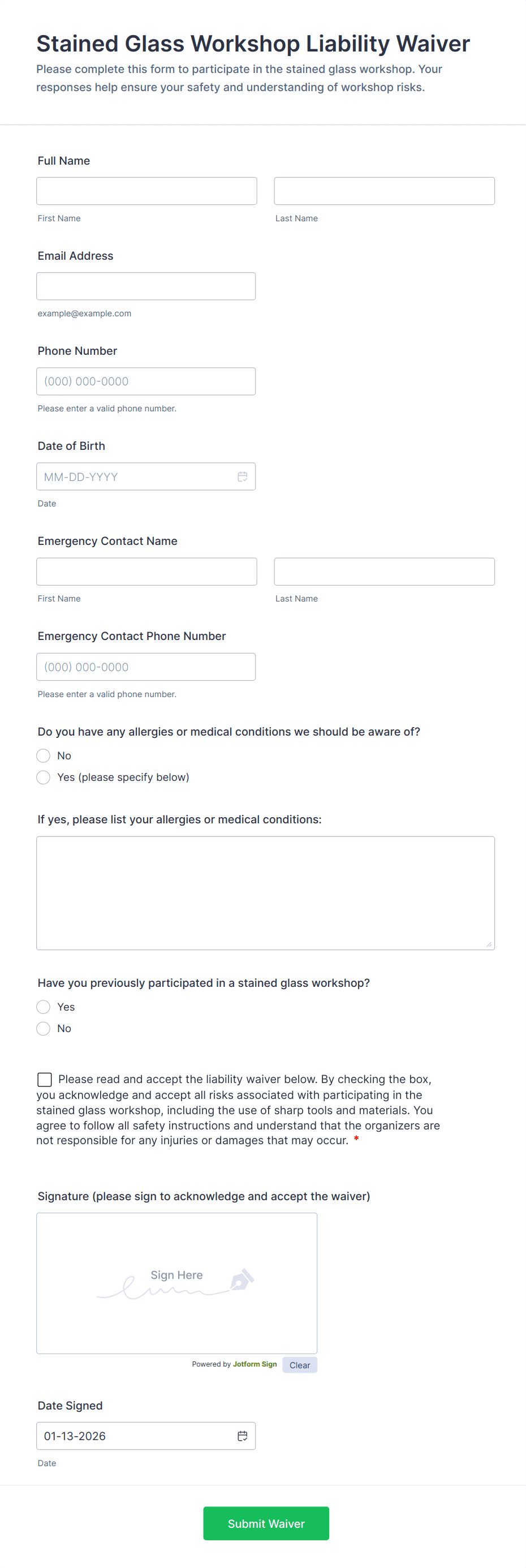The height and width of the screenshot is (1568, 526).
Task: Clear the signature field
Action: tap(299, 1365)
